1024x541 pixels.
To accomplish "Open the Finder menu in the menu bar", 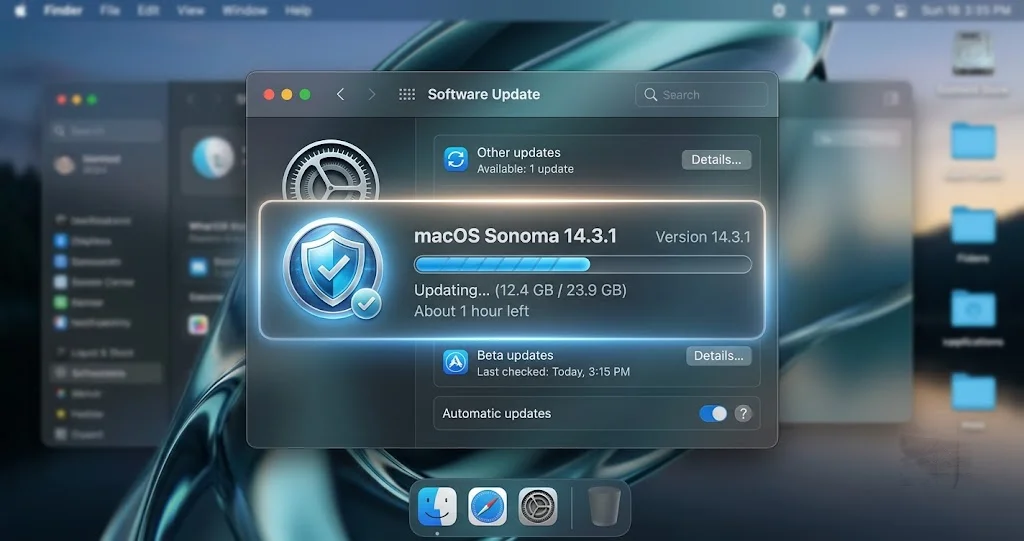I will (63, 10).
